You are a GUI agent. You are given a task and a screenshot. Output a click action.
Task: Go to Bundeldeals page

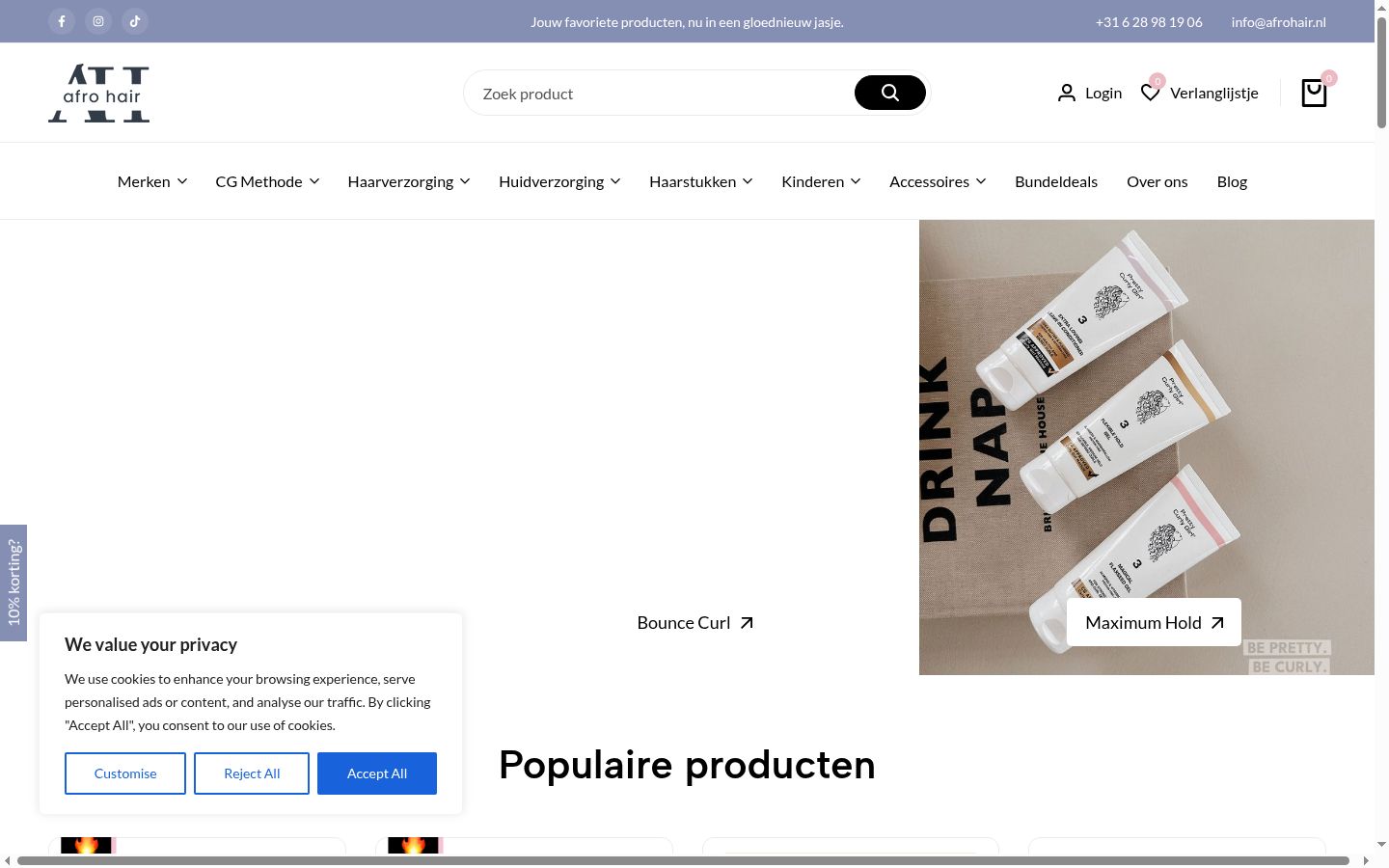tap(1056, 181)
